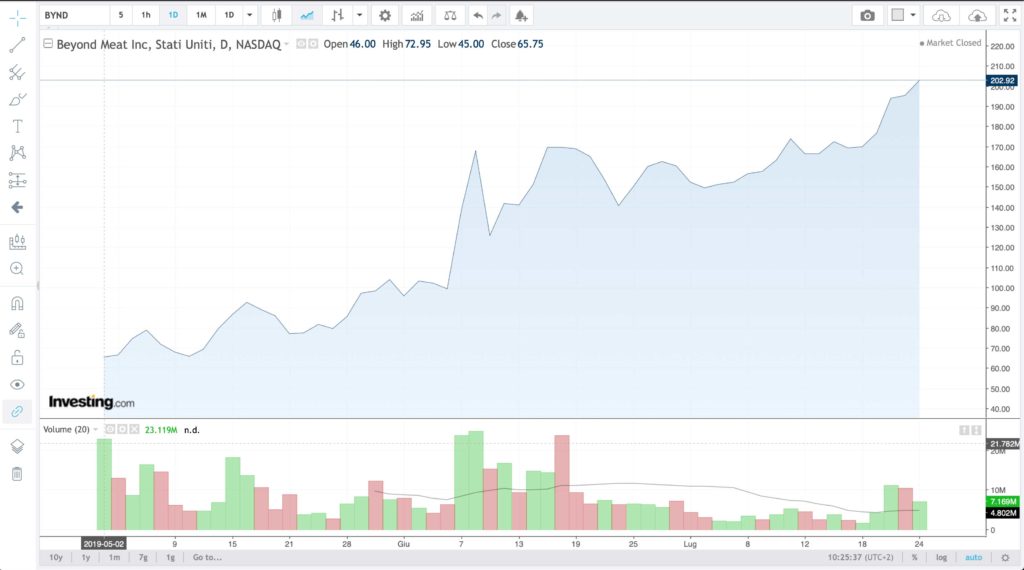Set time range to 1y
Image resolution: width=1024 pixels, height=570 pixels.
click(86, 558)
